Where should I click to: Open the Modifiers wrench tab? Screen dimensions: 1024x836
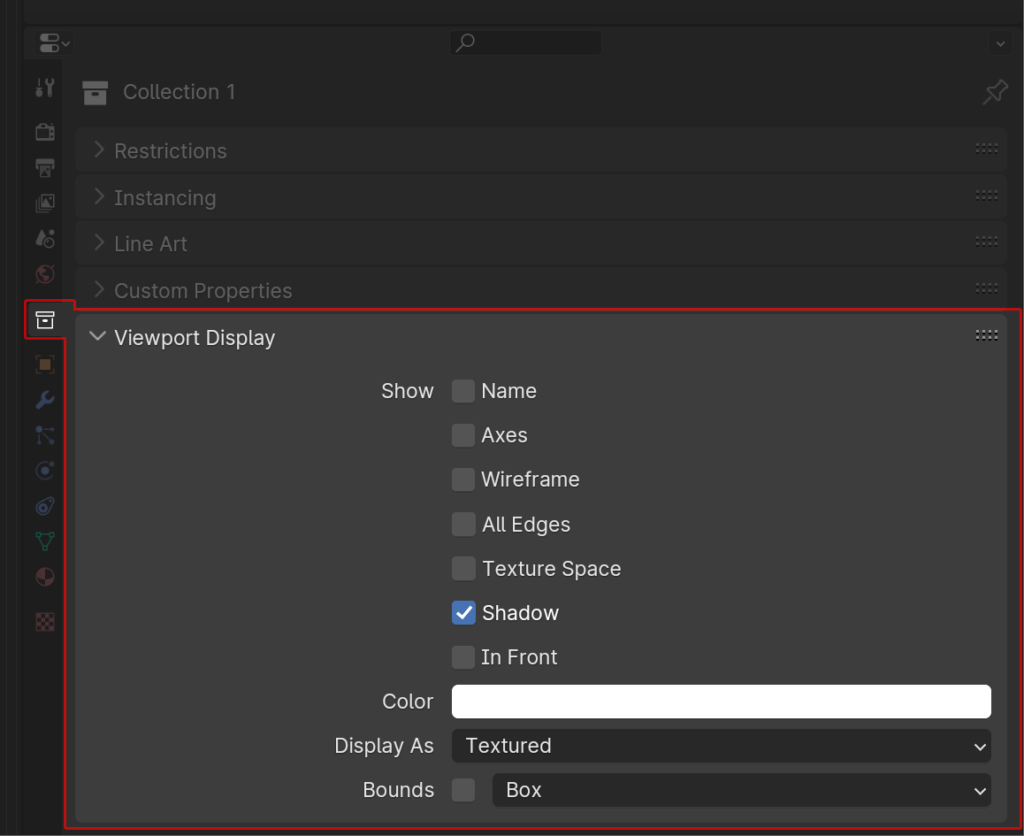click(44, 400)
